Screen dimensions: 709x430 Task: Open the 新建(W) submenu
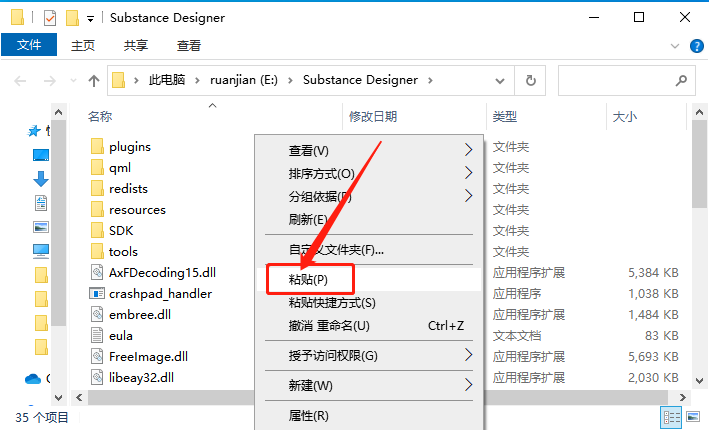(x=369, y=385)
